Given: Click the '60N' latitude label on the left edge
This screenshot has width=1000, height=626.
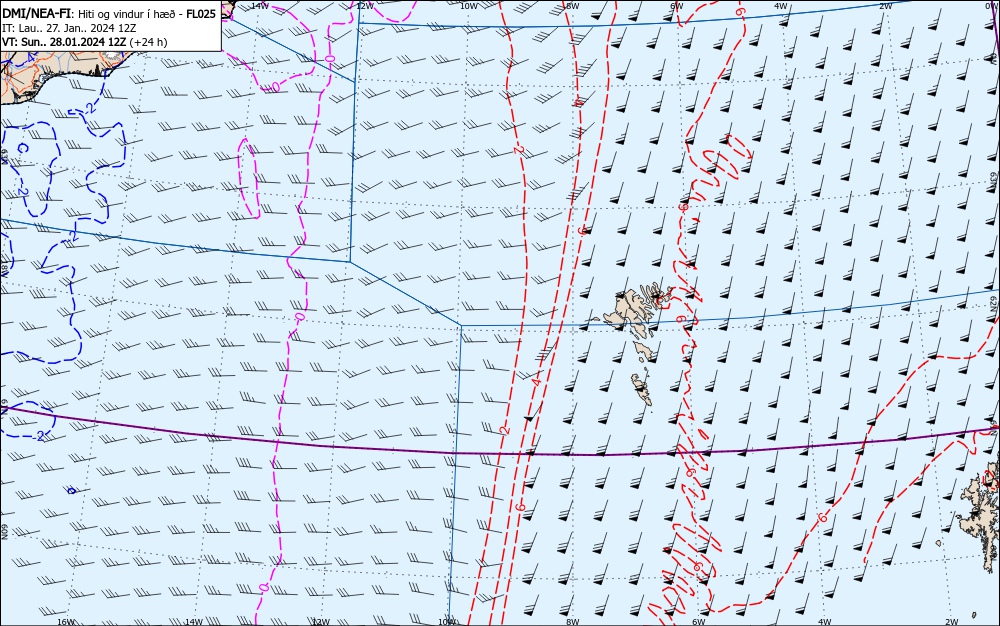Looking at the screenshot, I should (x=4, y=532).
